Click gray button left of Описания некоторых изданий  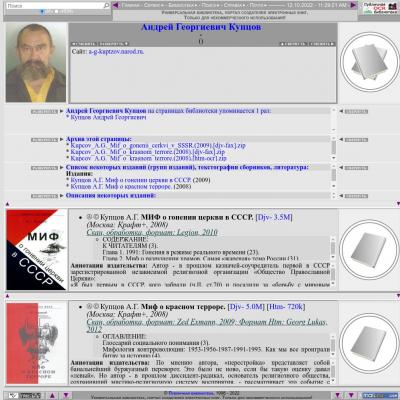click(44, 196)
